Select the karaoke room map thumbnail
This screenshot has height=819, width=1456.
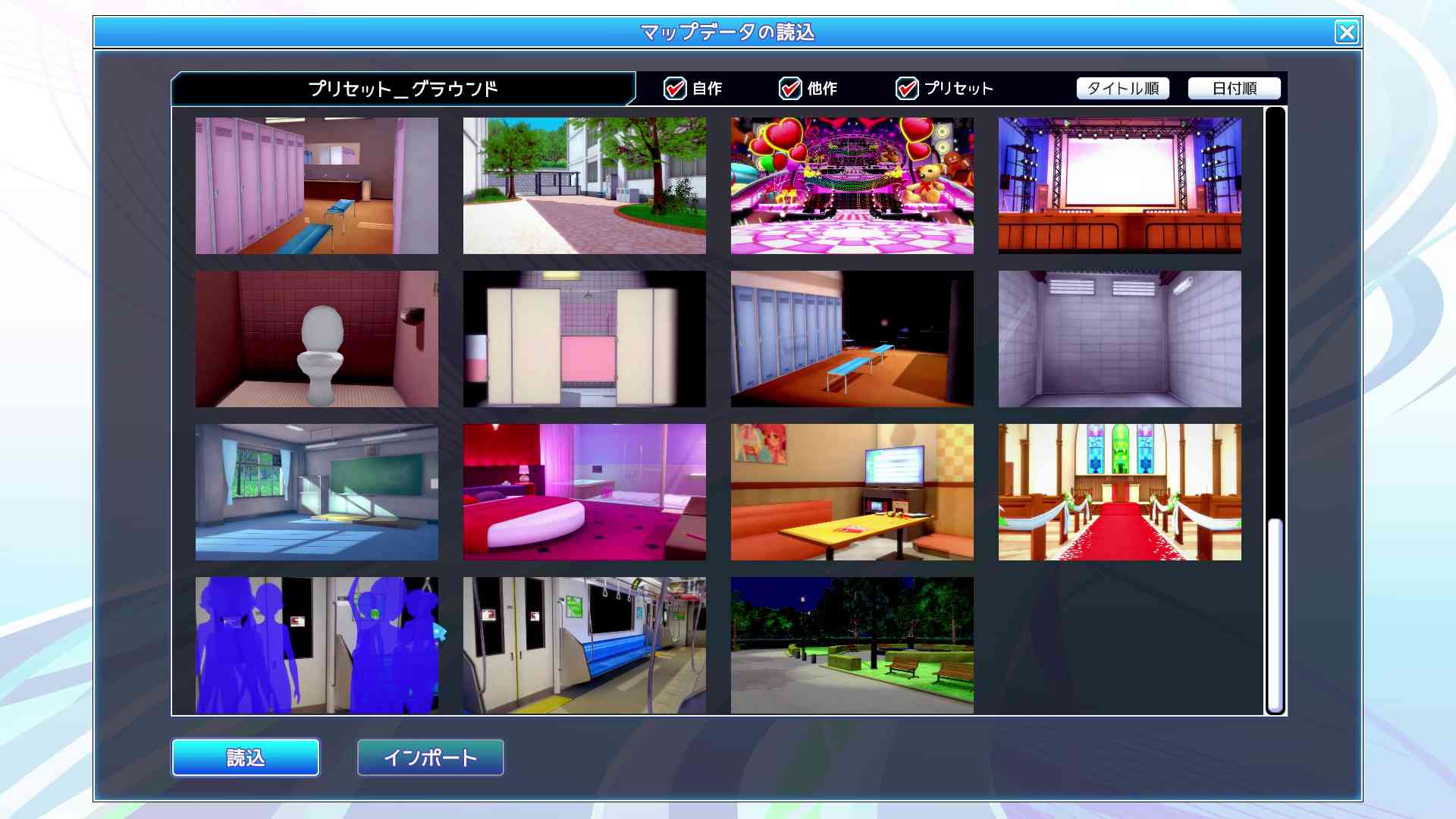click(852, 492)
